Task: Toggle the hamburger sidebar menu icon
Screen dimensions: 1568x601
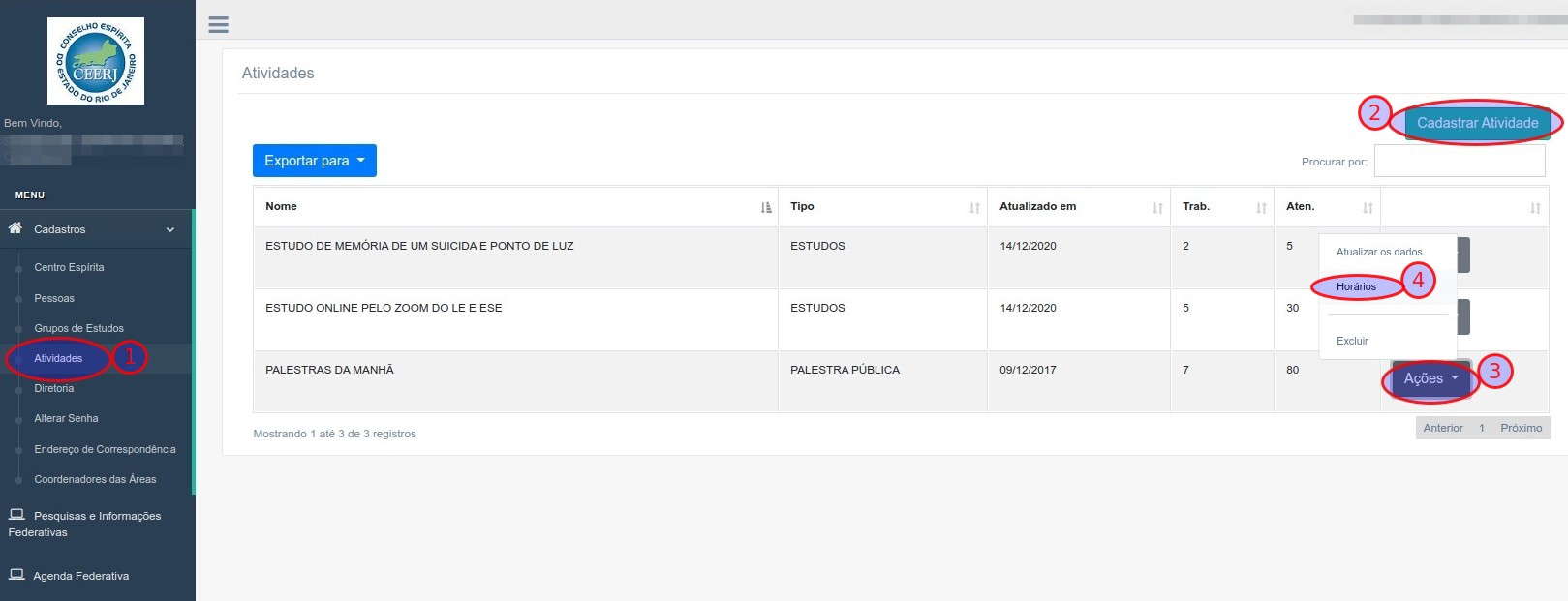Action: click(x=219, y=24)
